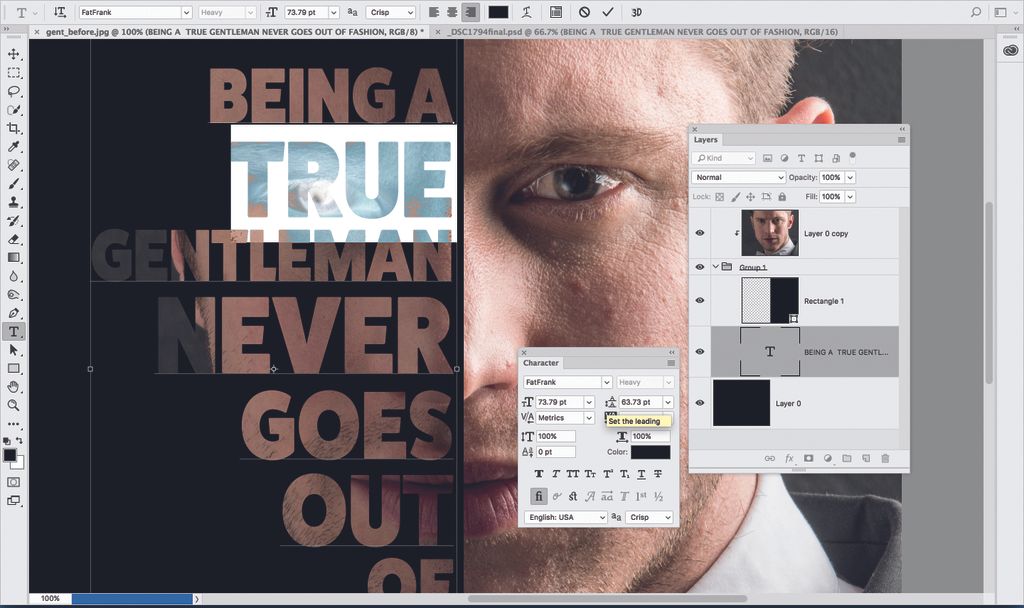Activate the Zoom tool
The image size is (1024, 608).
(14, 405)
